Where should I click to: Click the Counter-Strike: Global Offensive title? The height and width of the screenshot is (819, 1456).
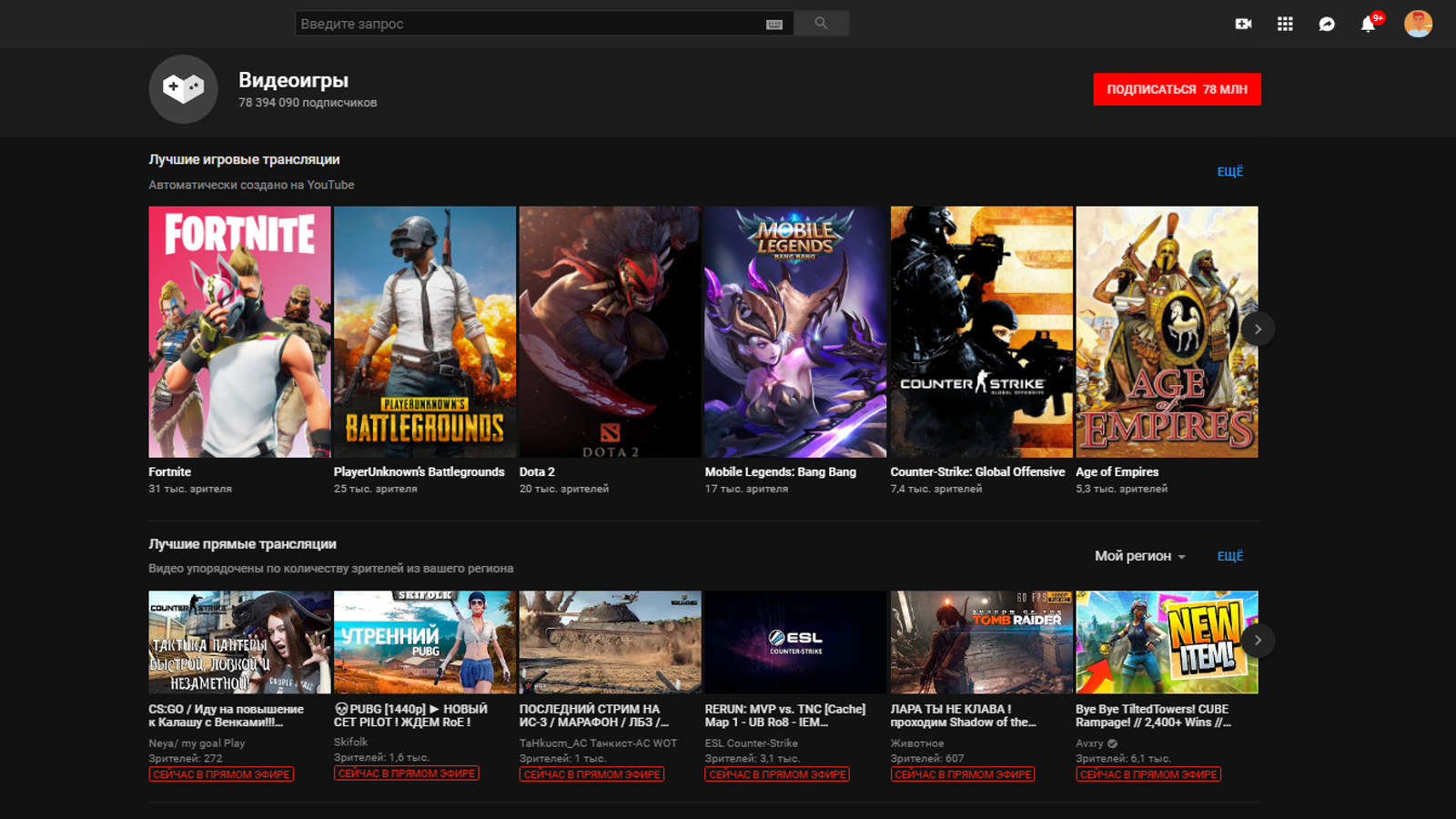tap(977, 472)
